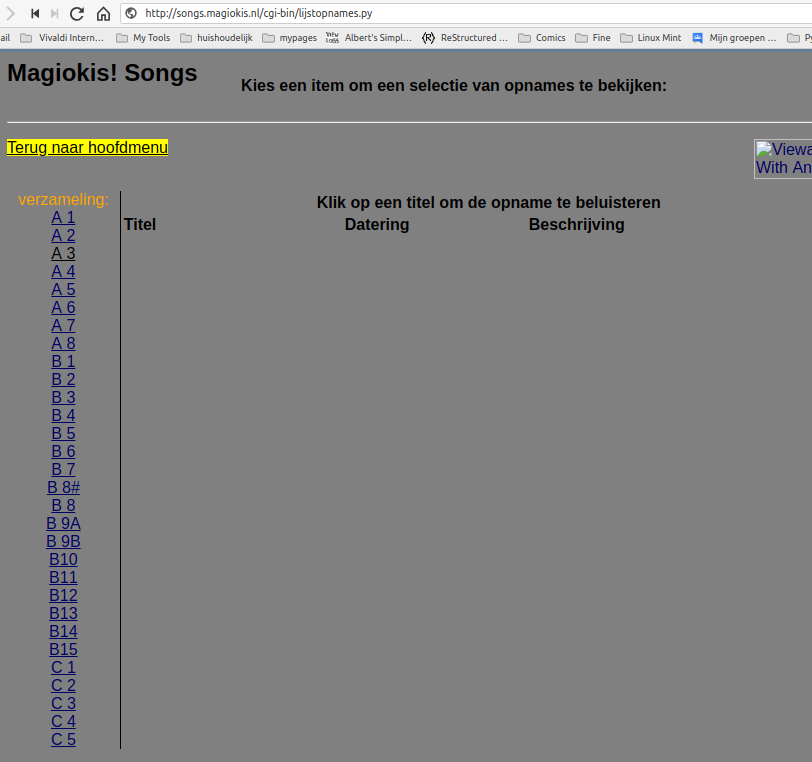
Task: Click the broken Viewable With Any image link
Action: point(783,159)
